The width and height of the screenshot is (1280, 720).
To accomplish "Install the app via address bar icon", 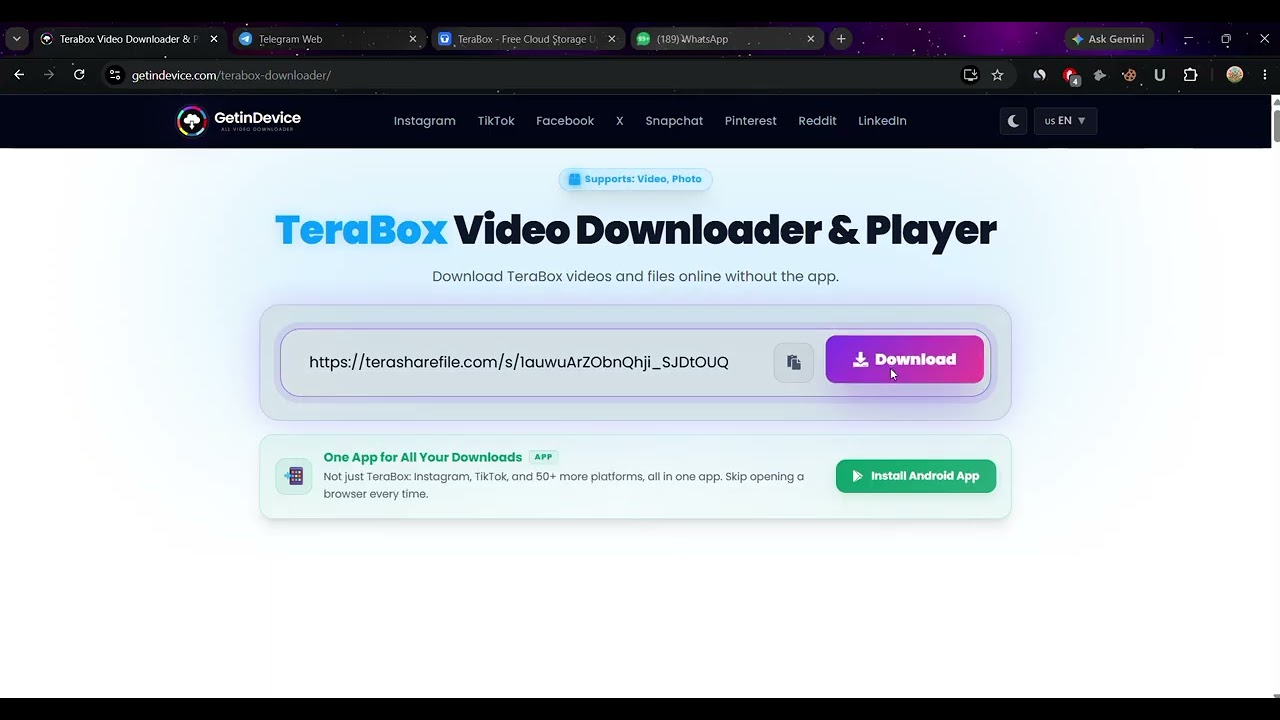I will tap(970, 75).
